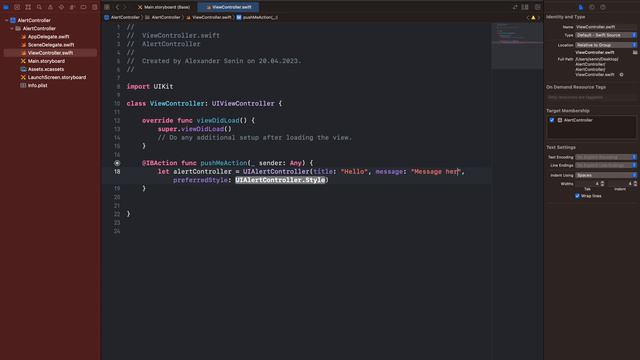Click the 'import UIKit' line
Image resolution: width=640 pixels, height=360 pixels.
coord(150,87)
